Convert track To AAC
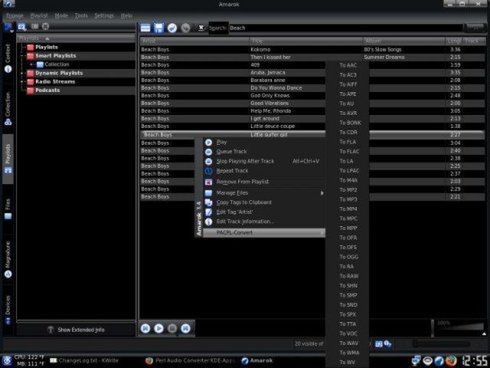The width and height of the screenshot is (490, 368). 347,65
